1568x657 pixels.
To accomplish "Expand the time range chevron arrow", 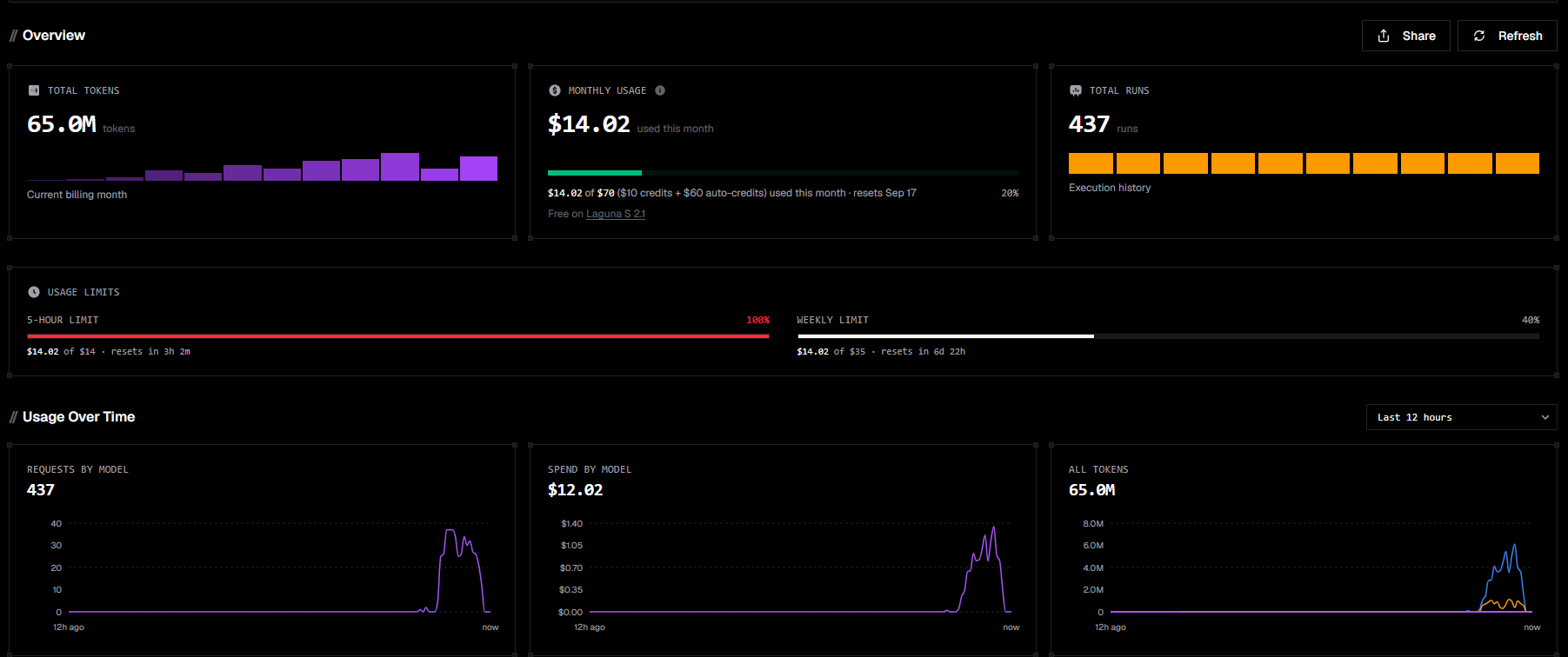I will (x=1545, y=417).
